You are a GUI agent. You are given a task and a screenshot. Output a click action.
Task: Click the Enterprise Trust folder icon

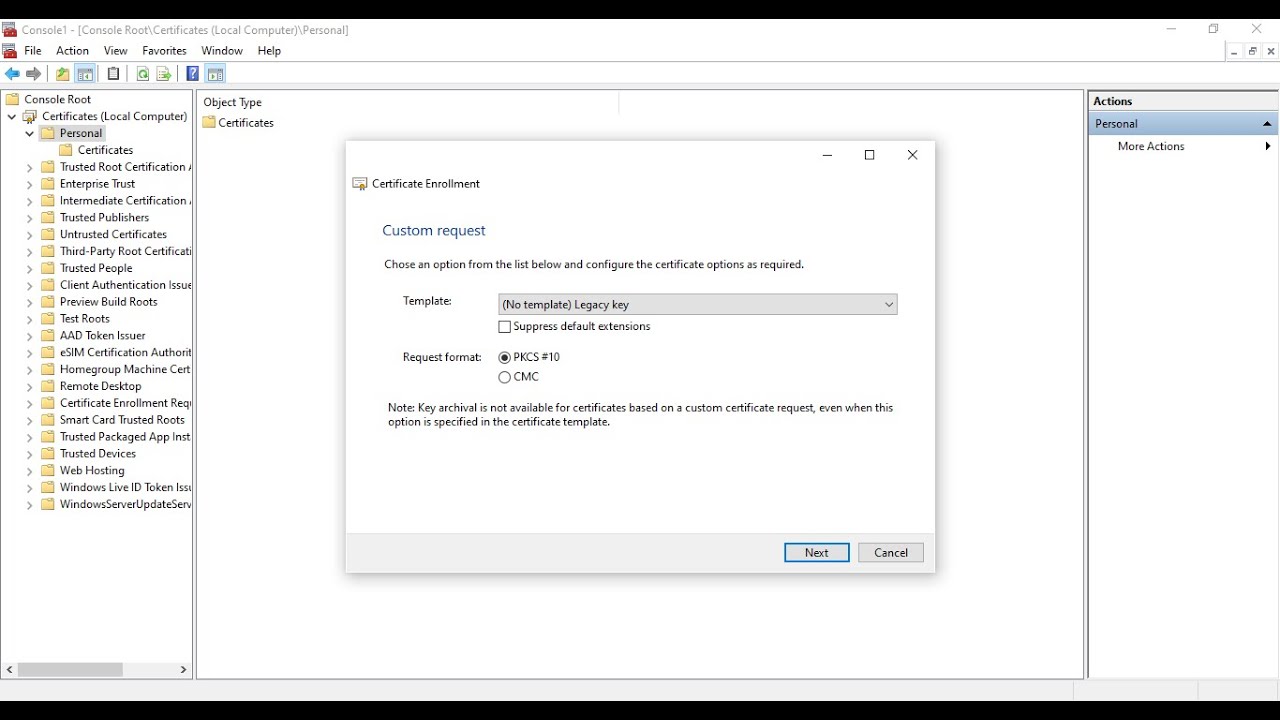(48, 184)
